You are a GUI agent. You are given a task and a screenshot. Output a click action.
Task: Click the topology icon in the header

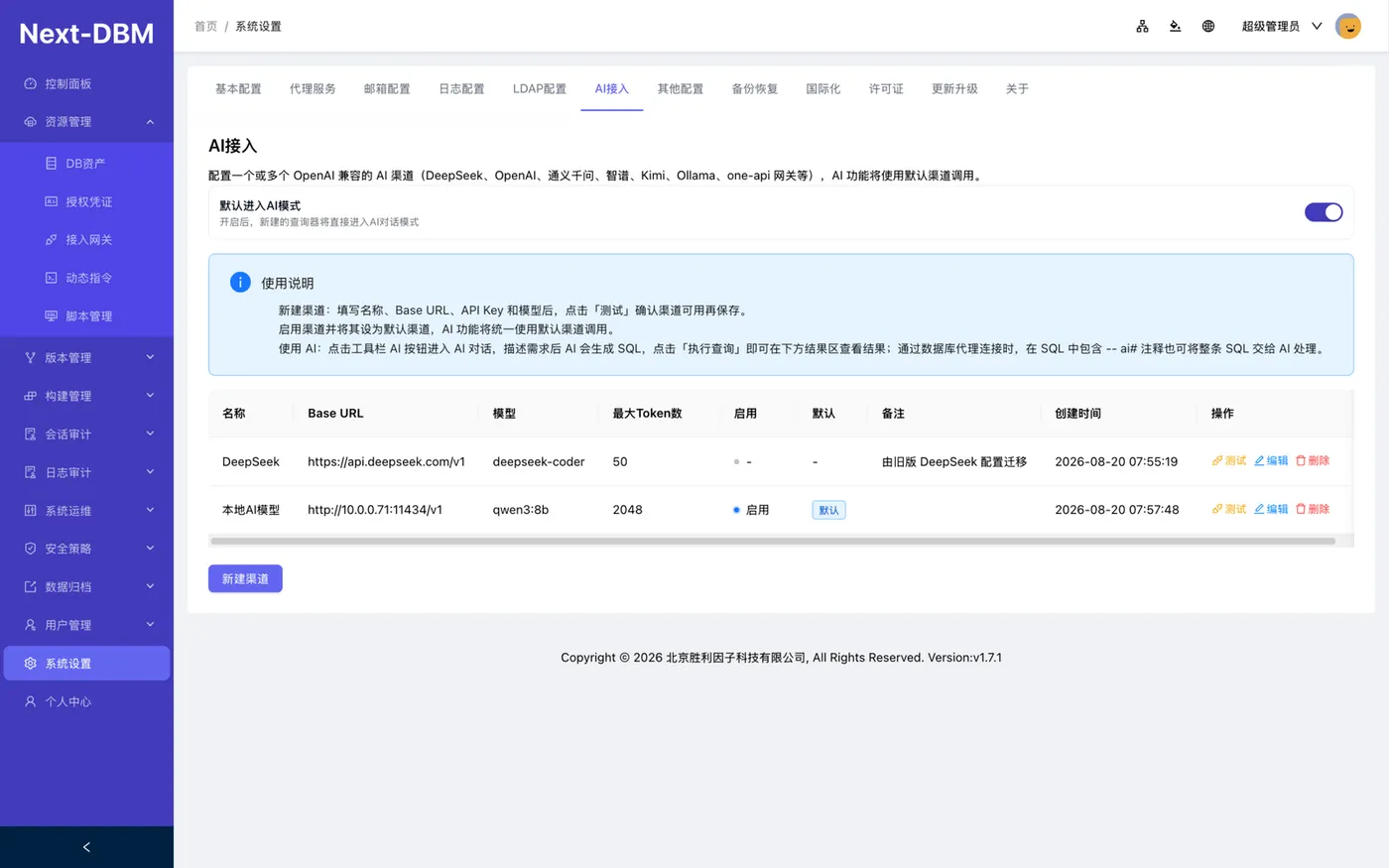coord(1142,27)
